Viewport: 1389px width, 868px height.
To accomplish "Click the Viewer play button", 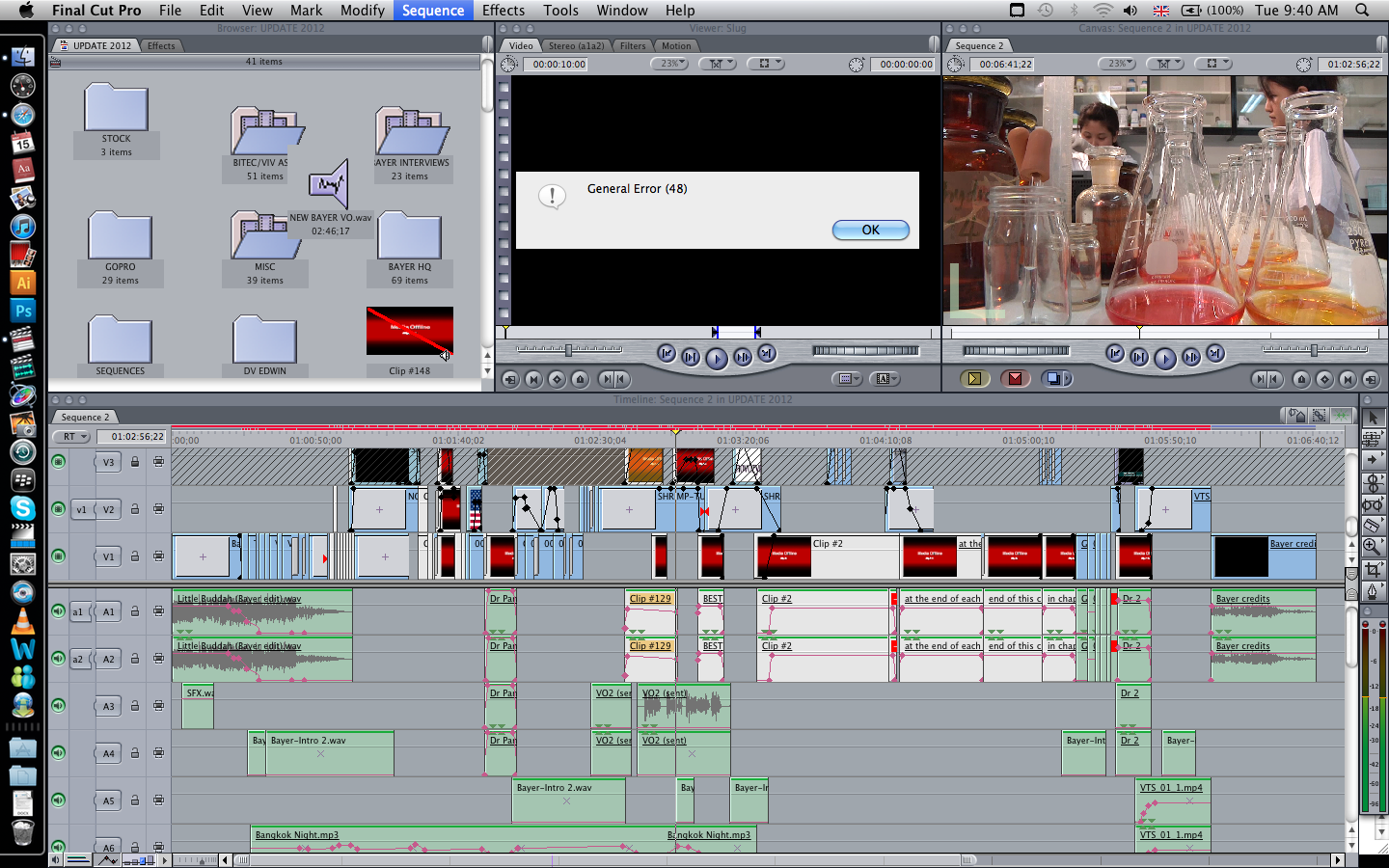I will 716,358.
